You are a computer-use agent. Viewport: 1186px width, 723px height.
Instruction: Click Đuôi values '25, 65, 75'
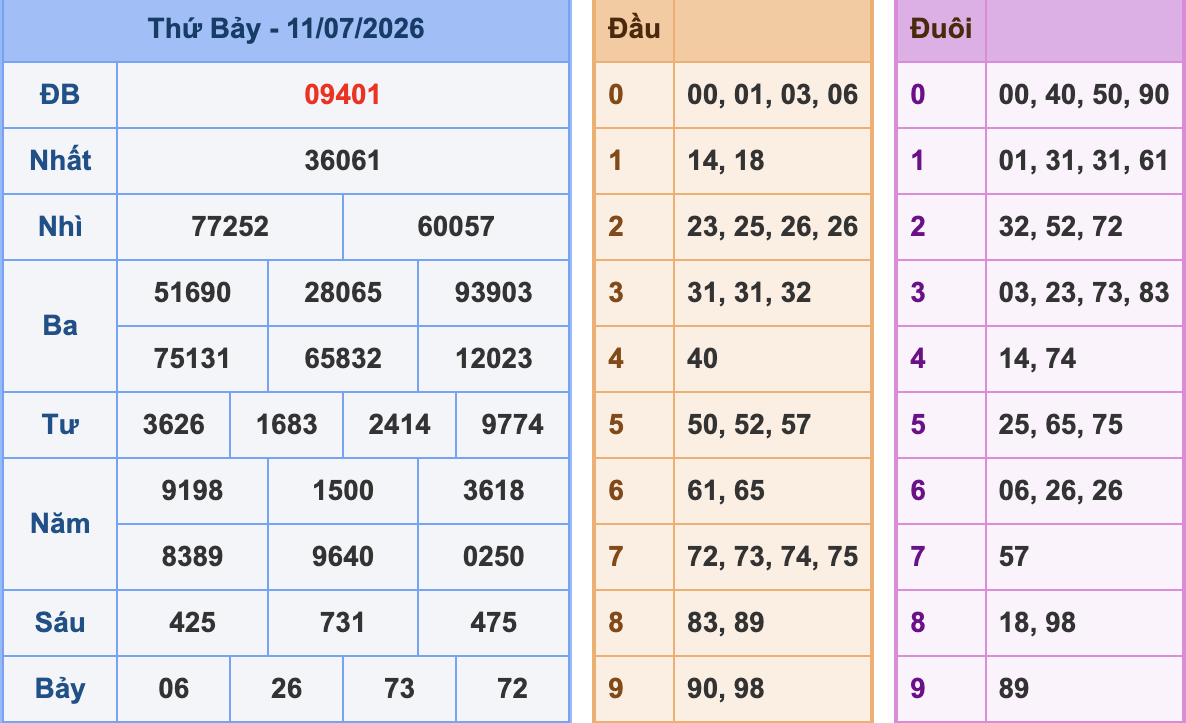pos(1060,424)
